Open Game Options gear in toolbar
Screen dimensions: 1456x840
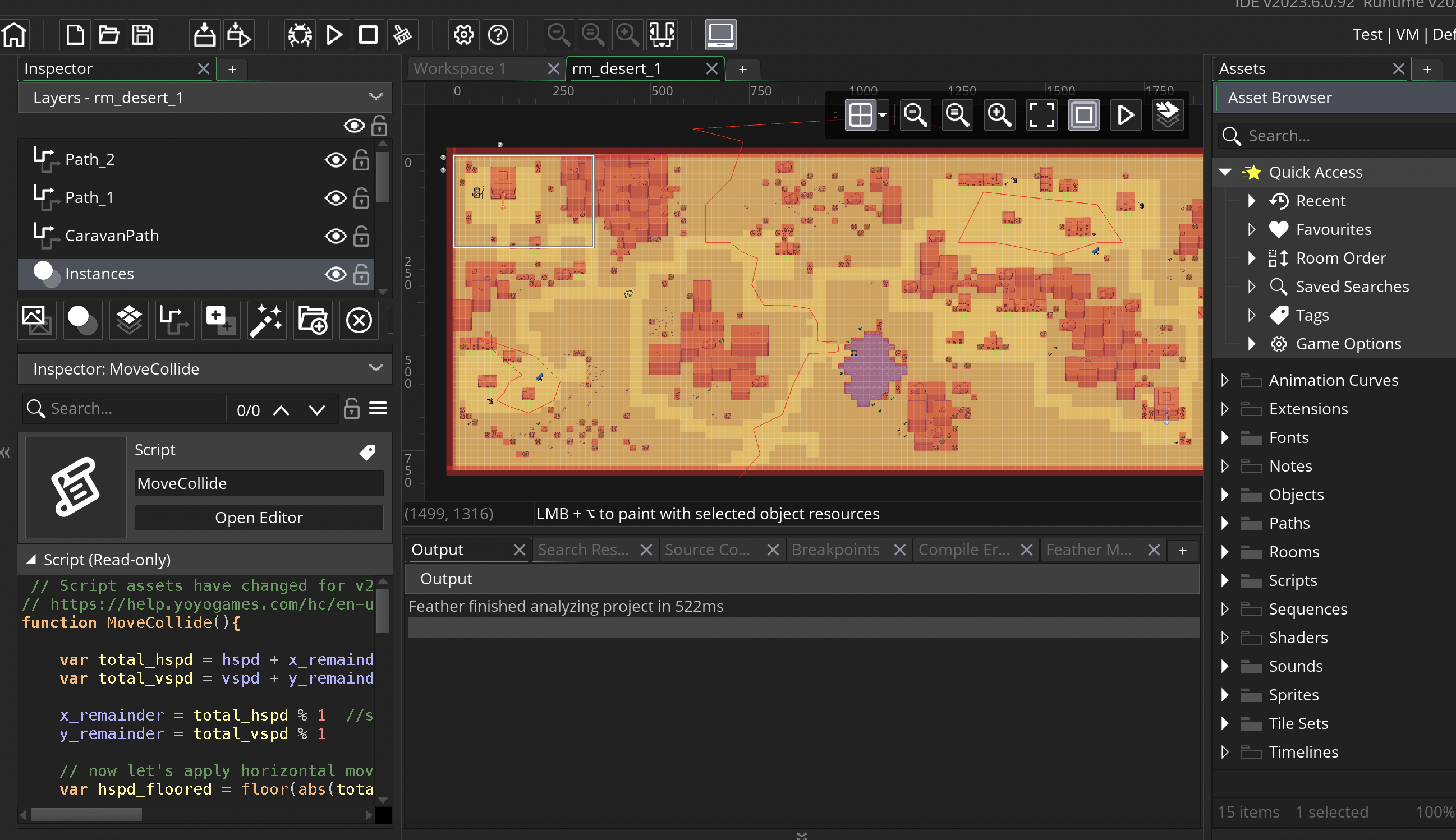463,35
